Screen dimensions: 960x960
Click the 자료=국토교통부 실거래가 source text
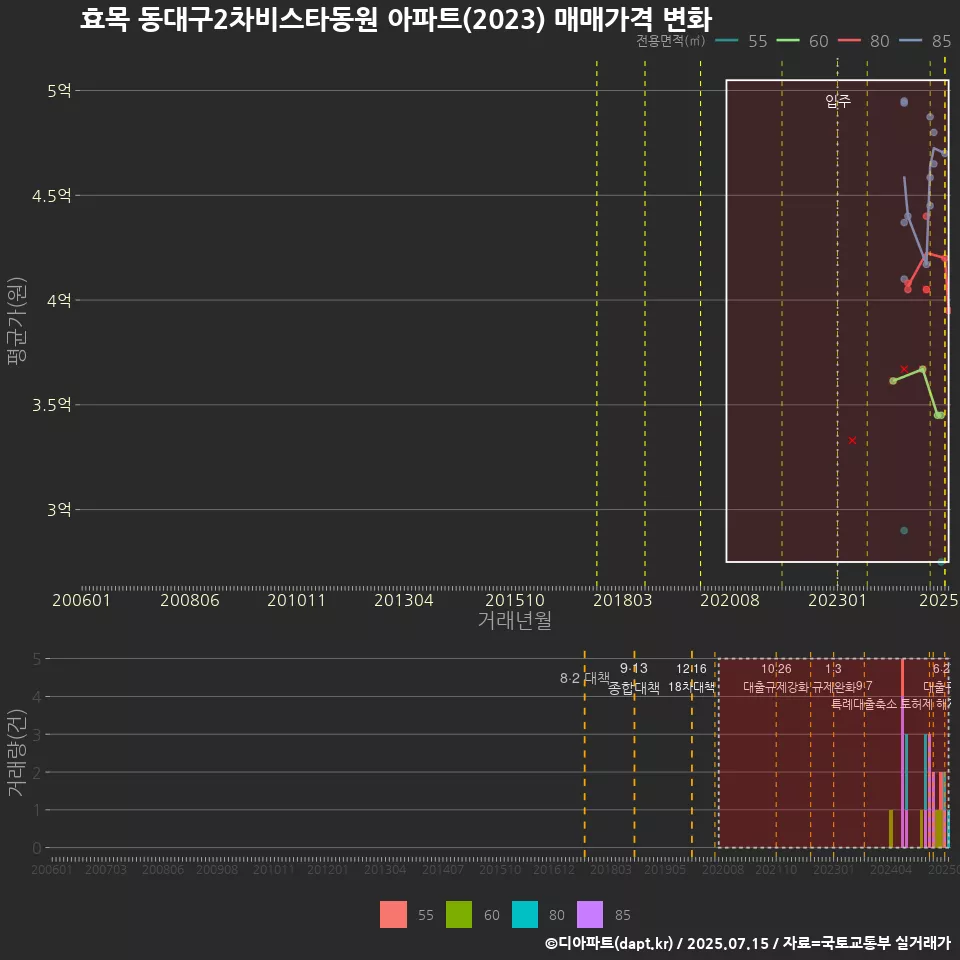point(866,943)
